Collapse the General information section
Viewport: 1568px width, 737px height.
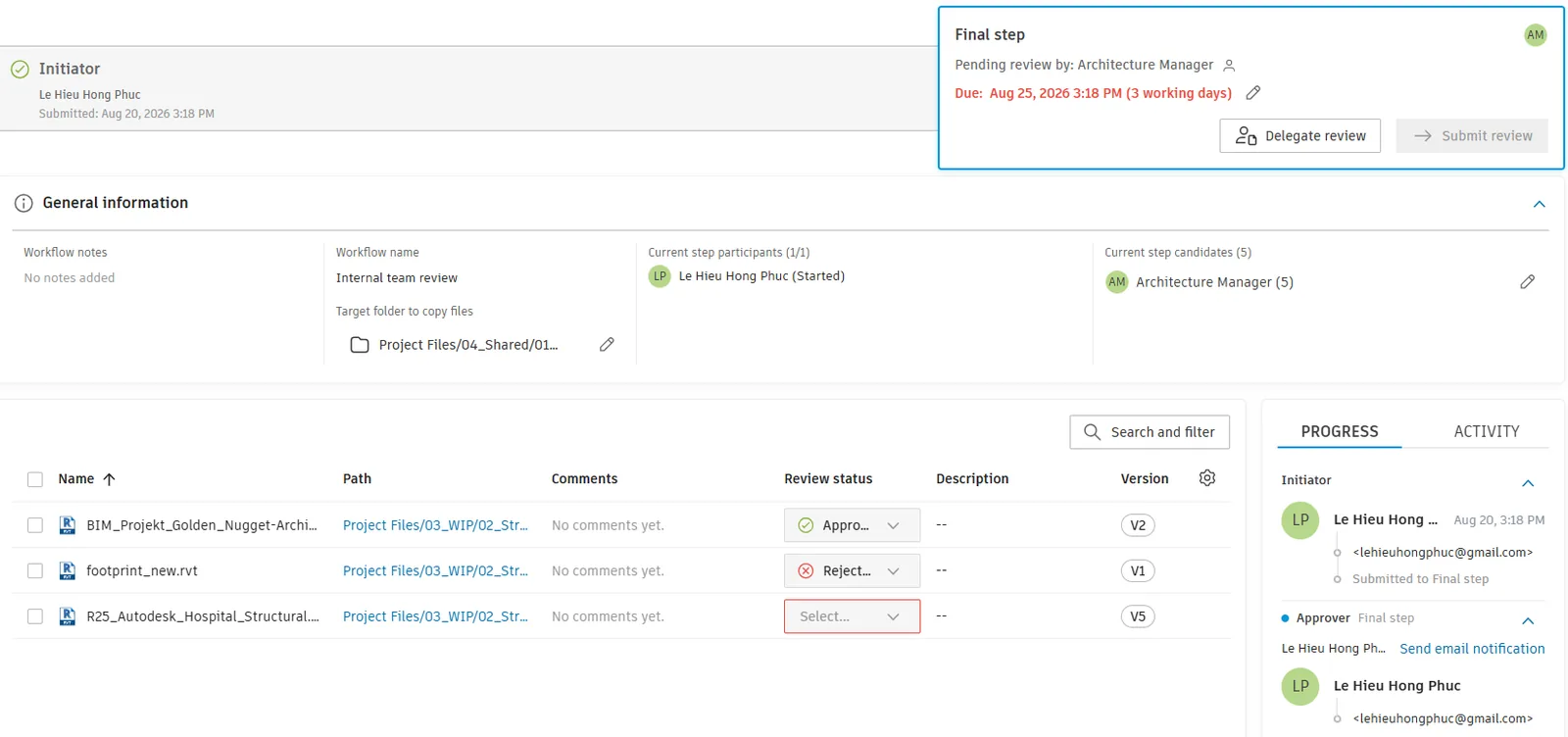1539,204
